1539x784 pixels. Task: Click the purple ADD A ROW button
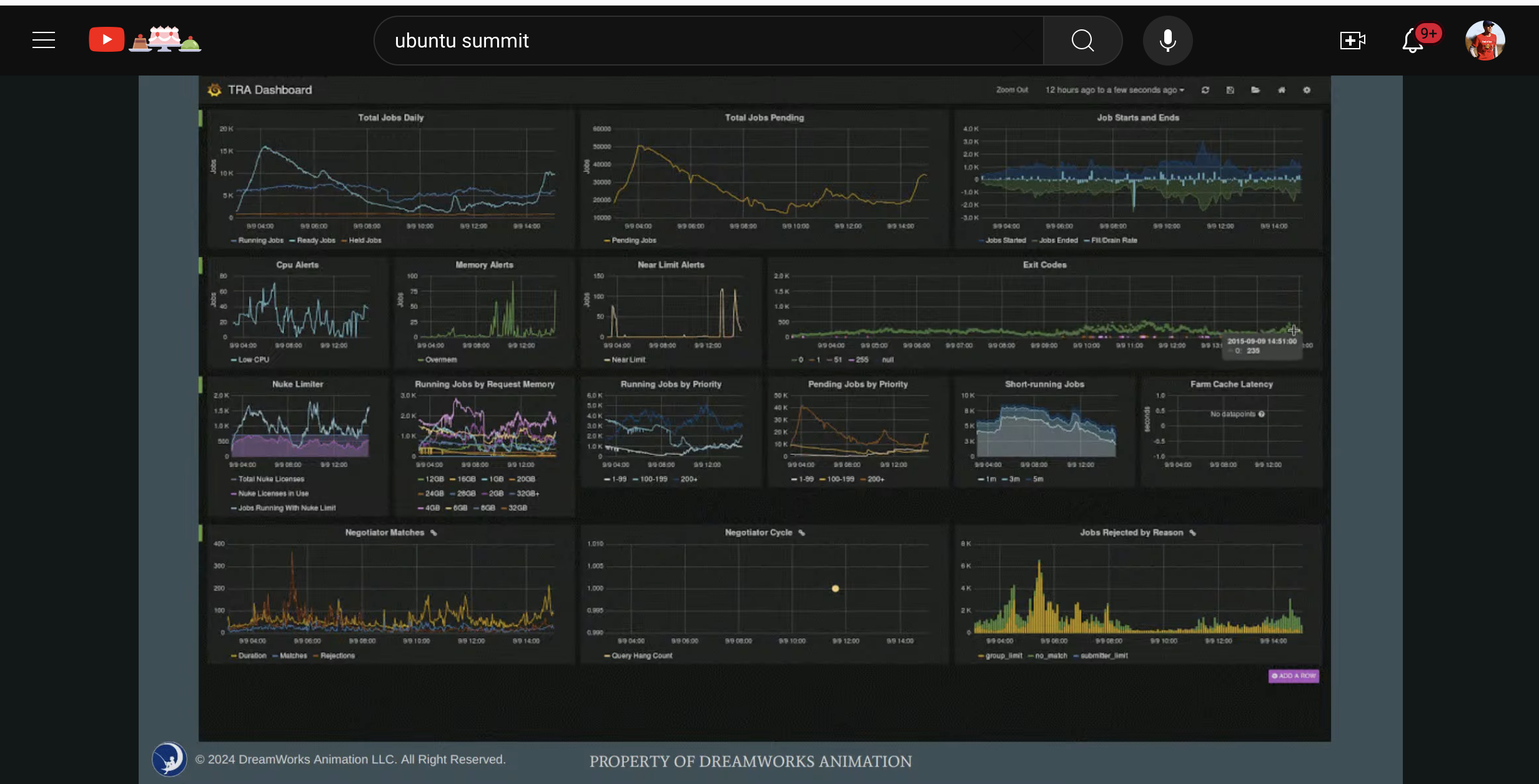pos(1294,675)
